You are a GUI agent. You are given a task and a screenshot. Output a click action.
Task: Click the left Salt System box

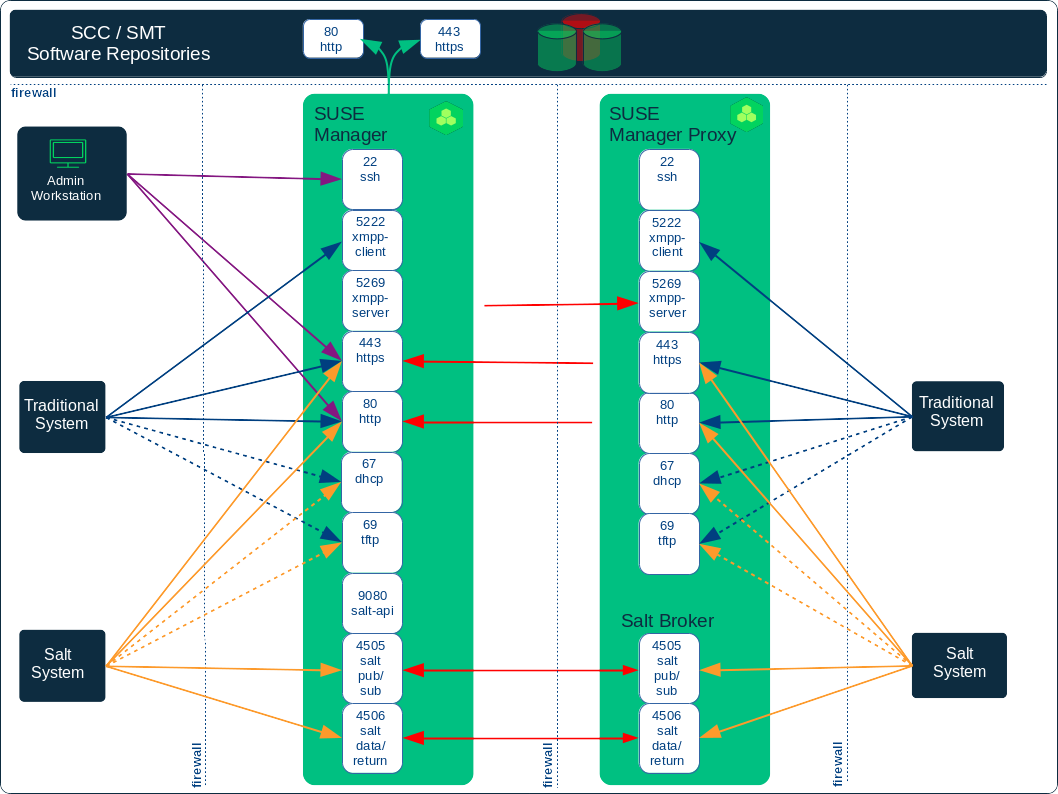coord(62,665)
